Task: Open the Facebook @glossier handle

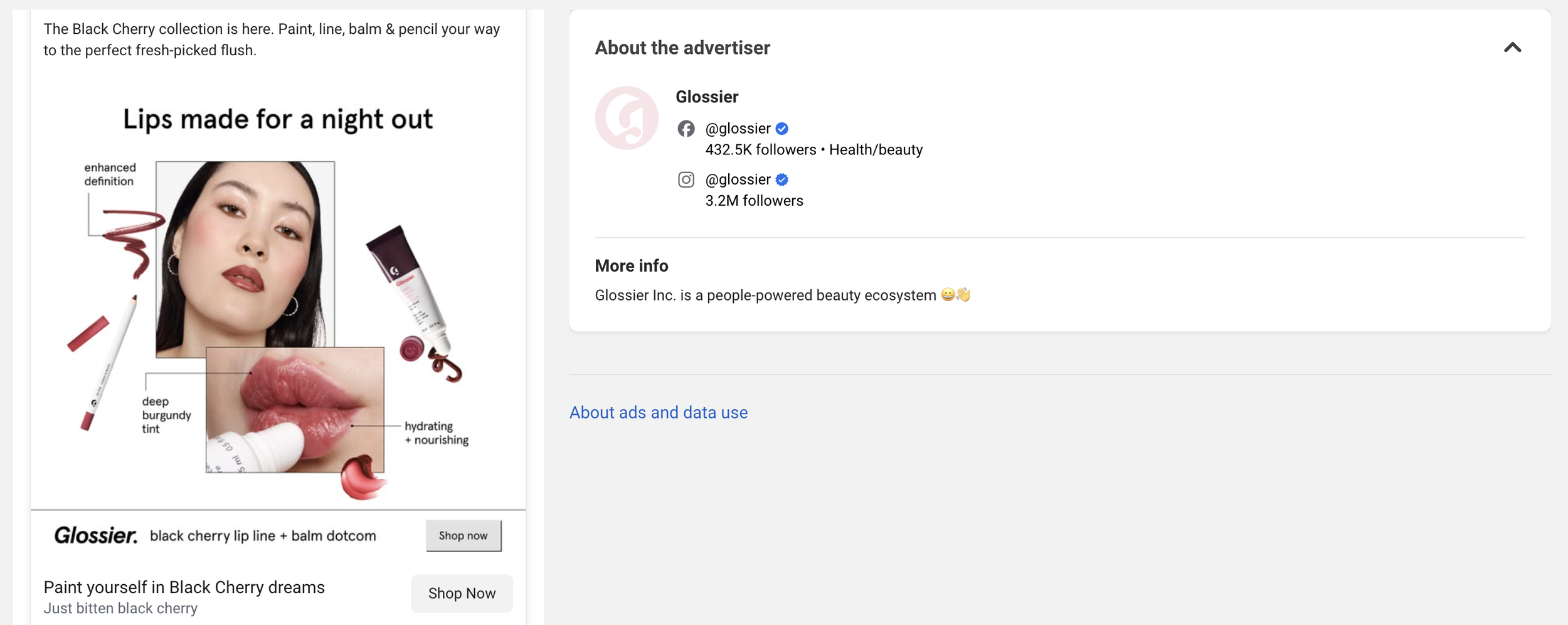Action: click(738, 129)
